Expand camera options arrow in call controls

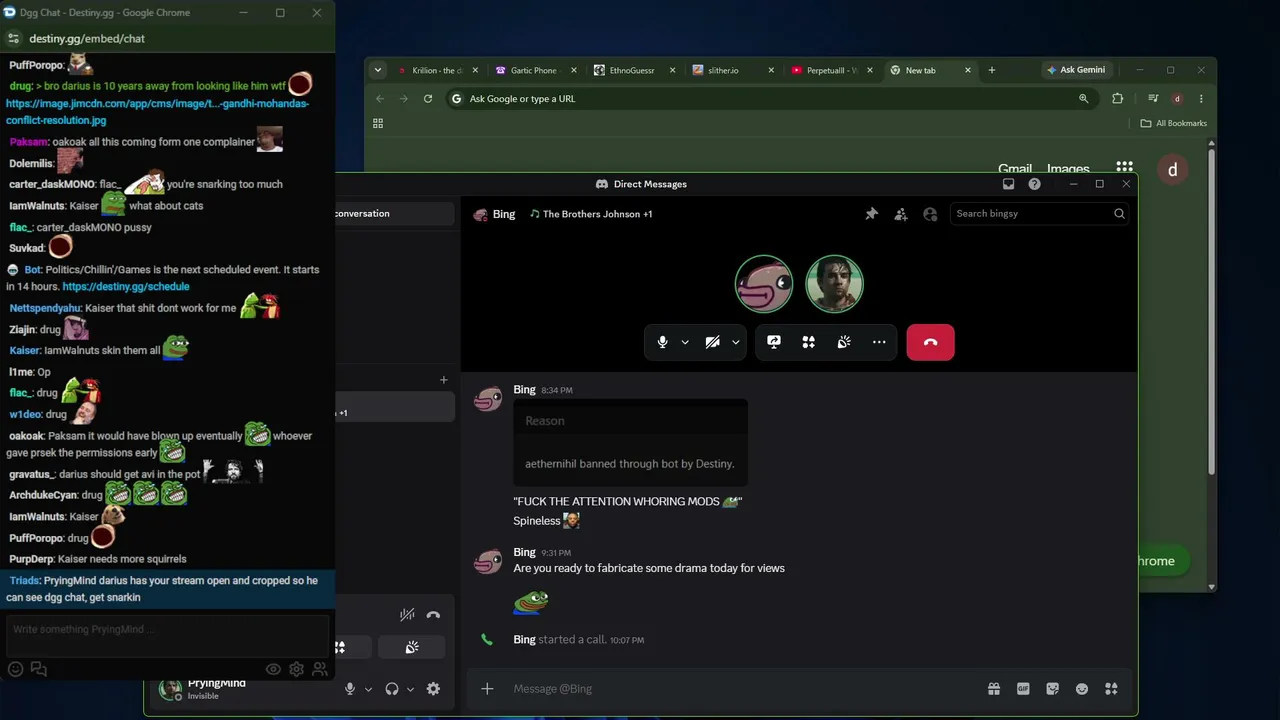click(736, 342)
